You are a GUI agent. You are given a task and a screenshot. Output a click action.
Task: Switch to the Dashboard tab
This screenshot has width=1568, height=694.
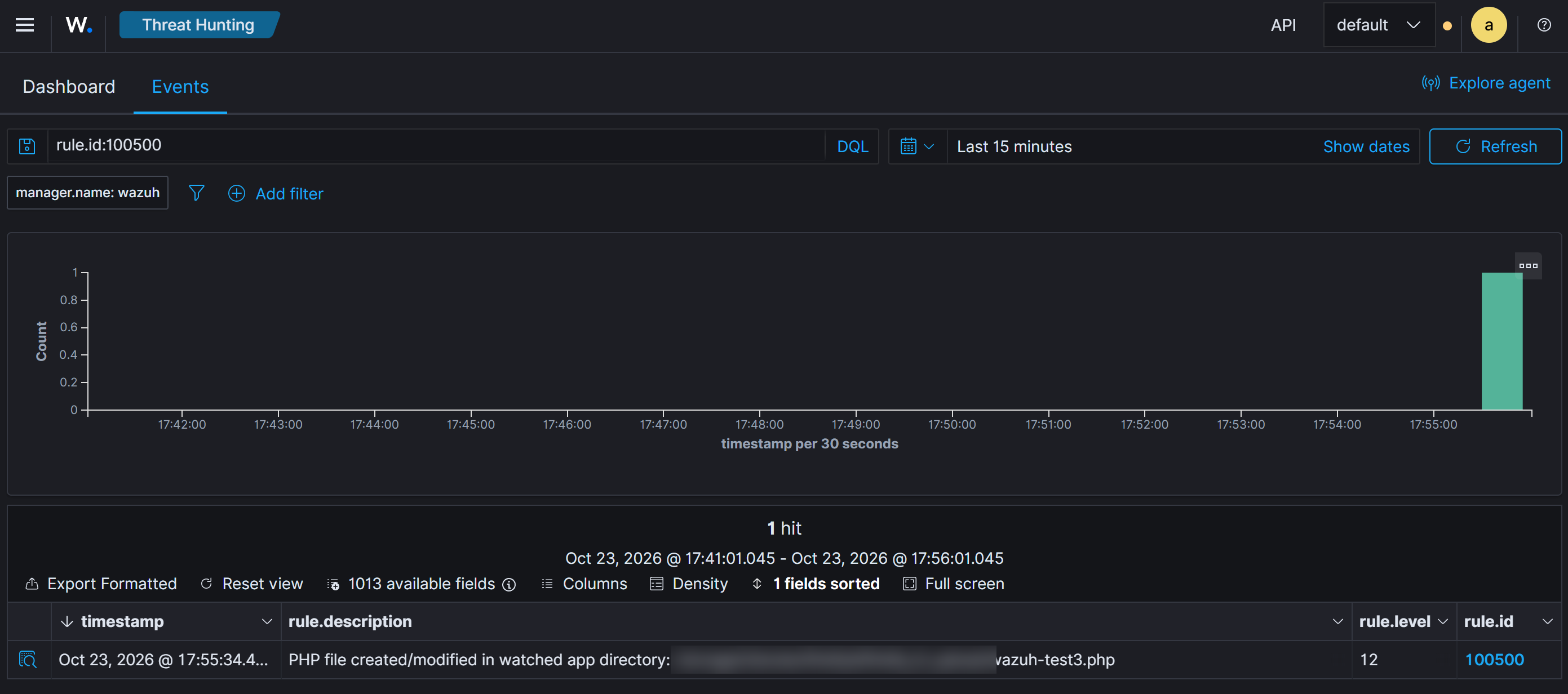click(69, 87)
